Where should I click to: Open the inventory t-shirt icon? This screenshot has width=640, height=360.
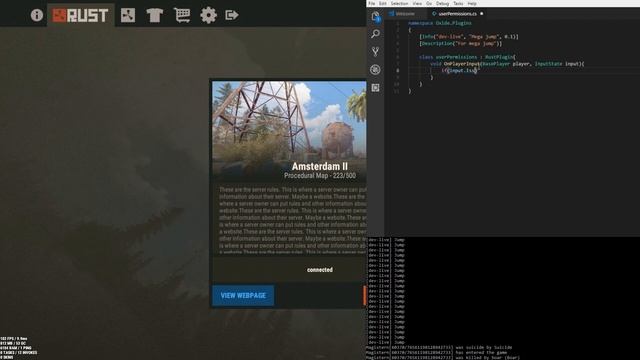(x=155, y=15)
